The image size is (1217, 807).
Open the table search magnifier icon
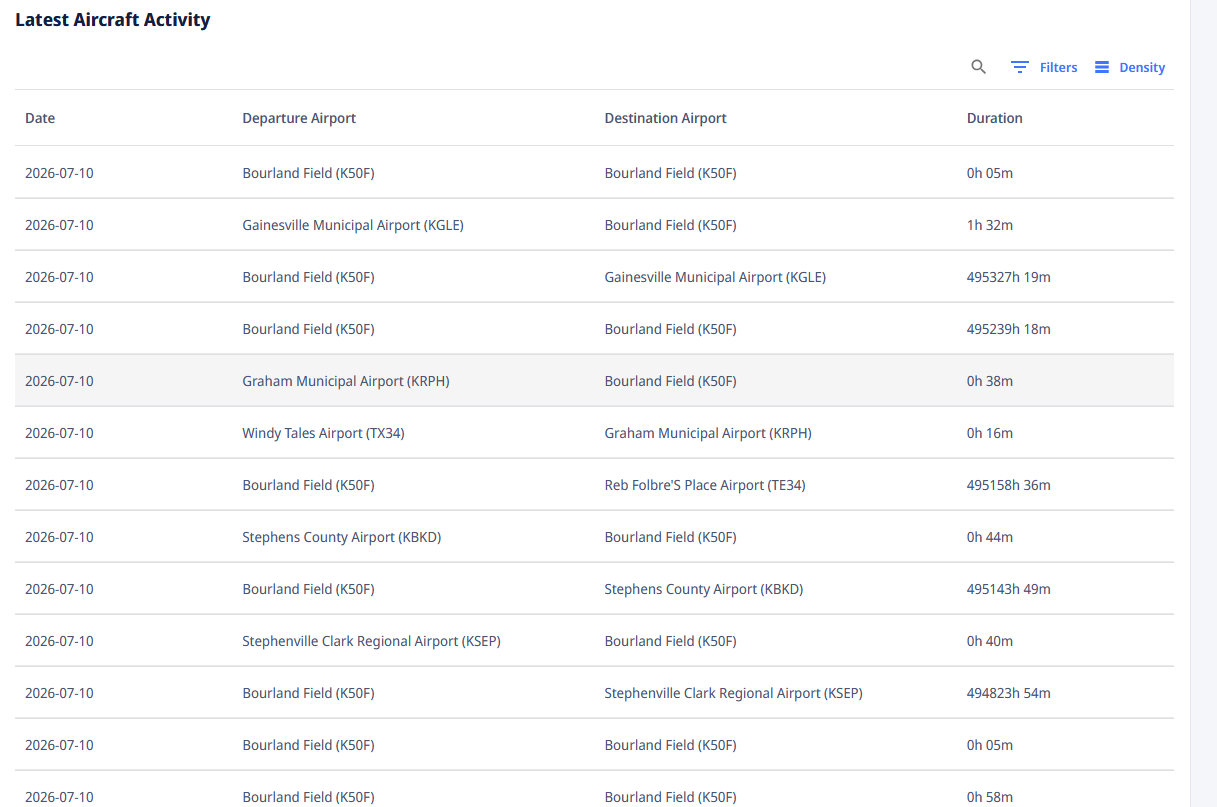[x=979, y=67]
